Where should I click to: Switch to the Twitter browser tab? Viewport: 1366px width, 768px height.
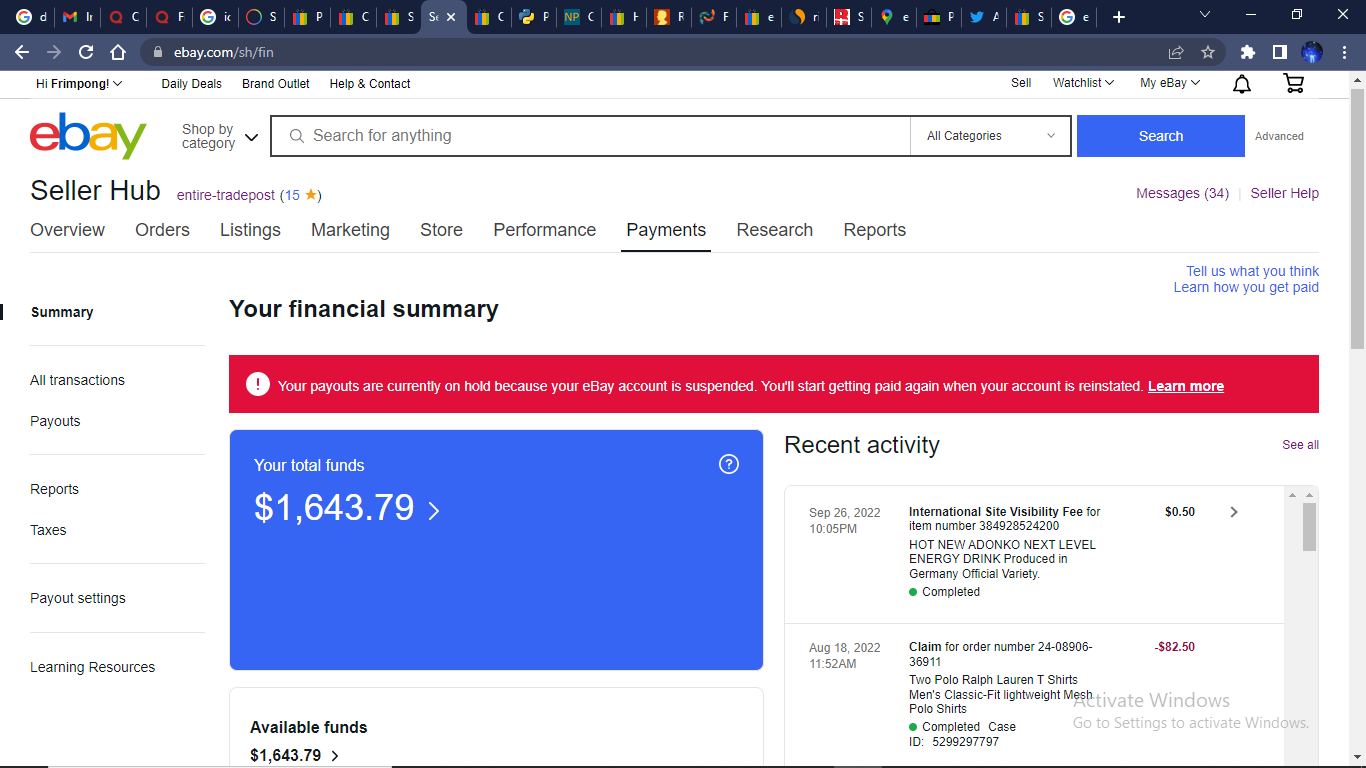coord(984,17)
